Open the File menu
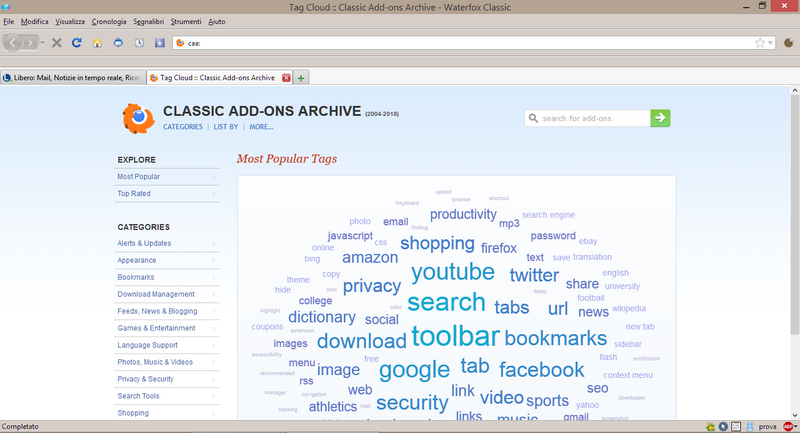 [x=9, y=21]
